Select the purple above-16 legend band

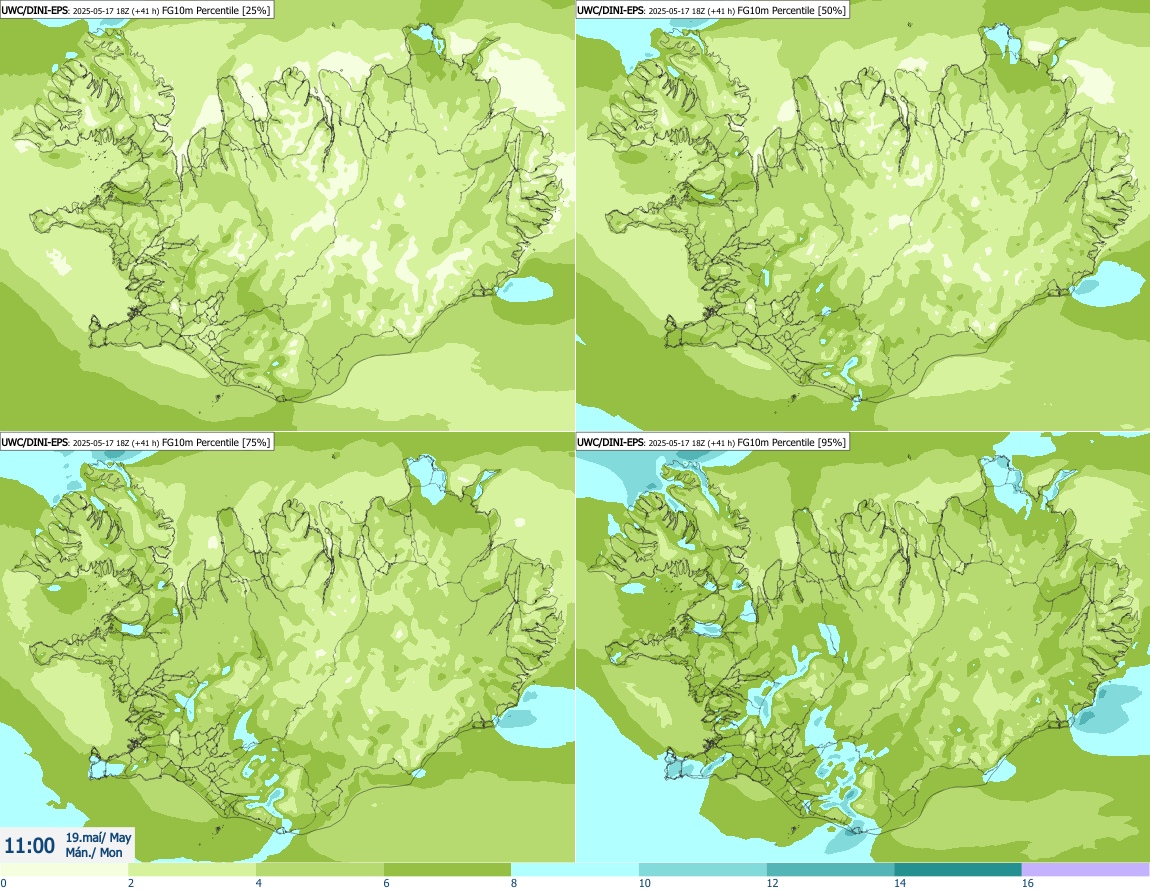coord(1085,869)
